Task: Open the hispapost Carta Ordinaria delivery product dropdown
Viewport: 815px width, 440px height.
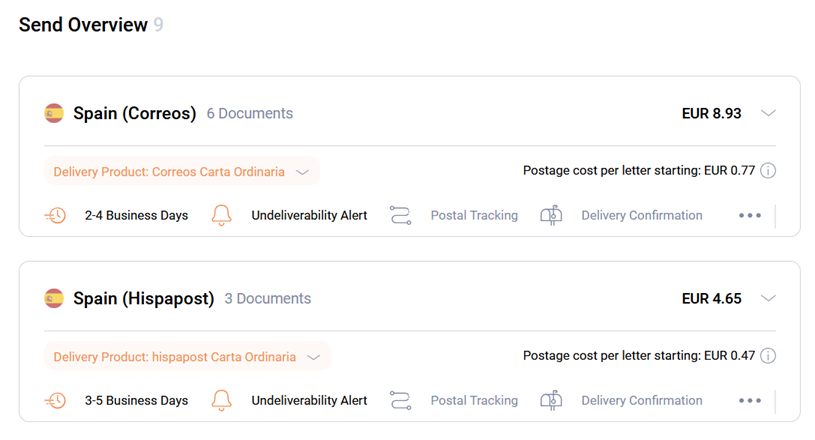Action: pyautogui.click(x=188, y=356)
